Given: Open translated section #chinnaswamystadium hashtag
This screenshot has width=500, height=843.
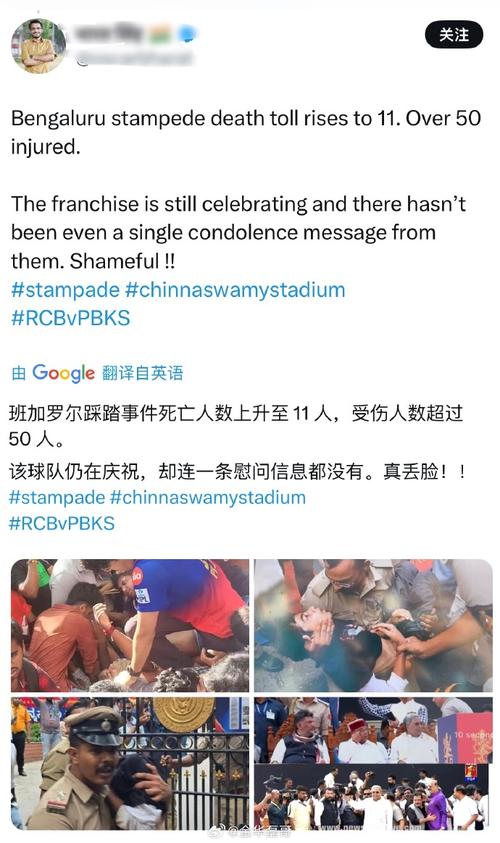Looking at the screenshot, I should pyautogui.click(x=208, y=497).
